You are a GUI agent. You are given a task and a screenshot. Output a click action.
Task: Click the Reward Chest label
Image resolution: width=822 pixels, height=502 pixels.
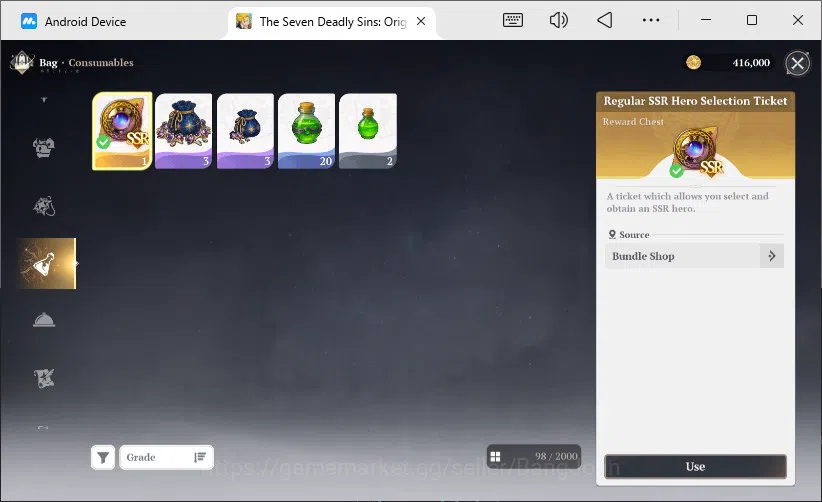(633, 122)
